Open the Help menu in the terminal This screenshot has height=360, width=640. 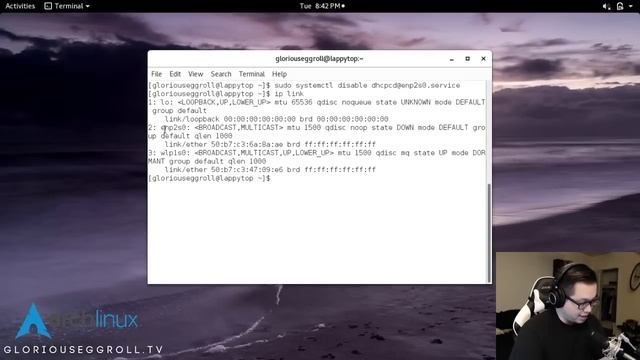click(280, 74)
